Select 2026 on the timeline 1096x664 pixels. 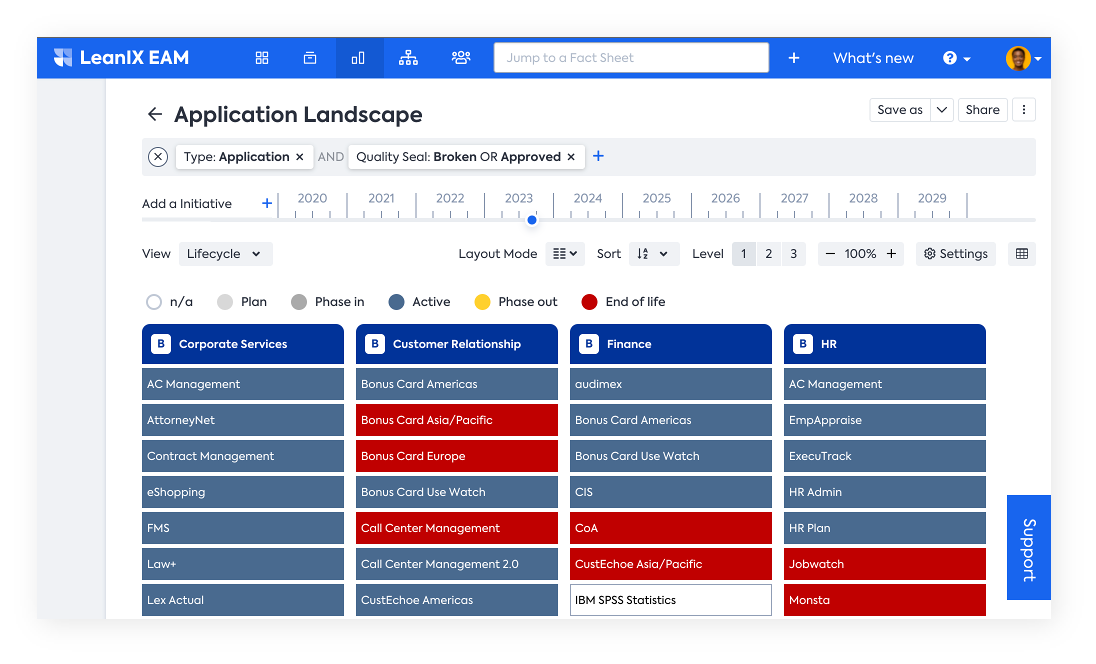pos(725,199)
